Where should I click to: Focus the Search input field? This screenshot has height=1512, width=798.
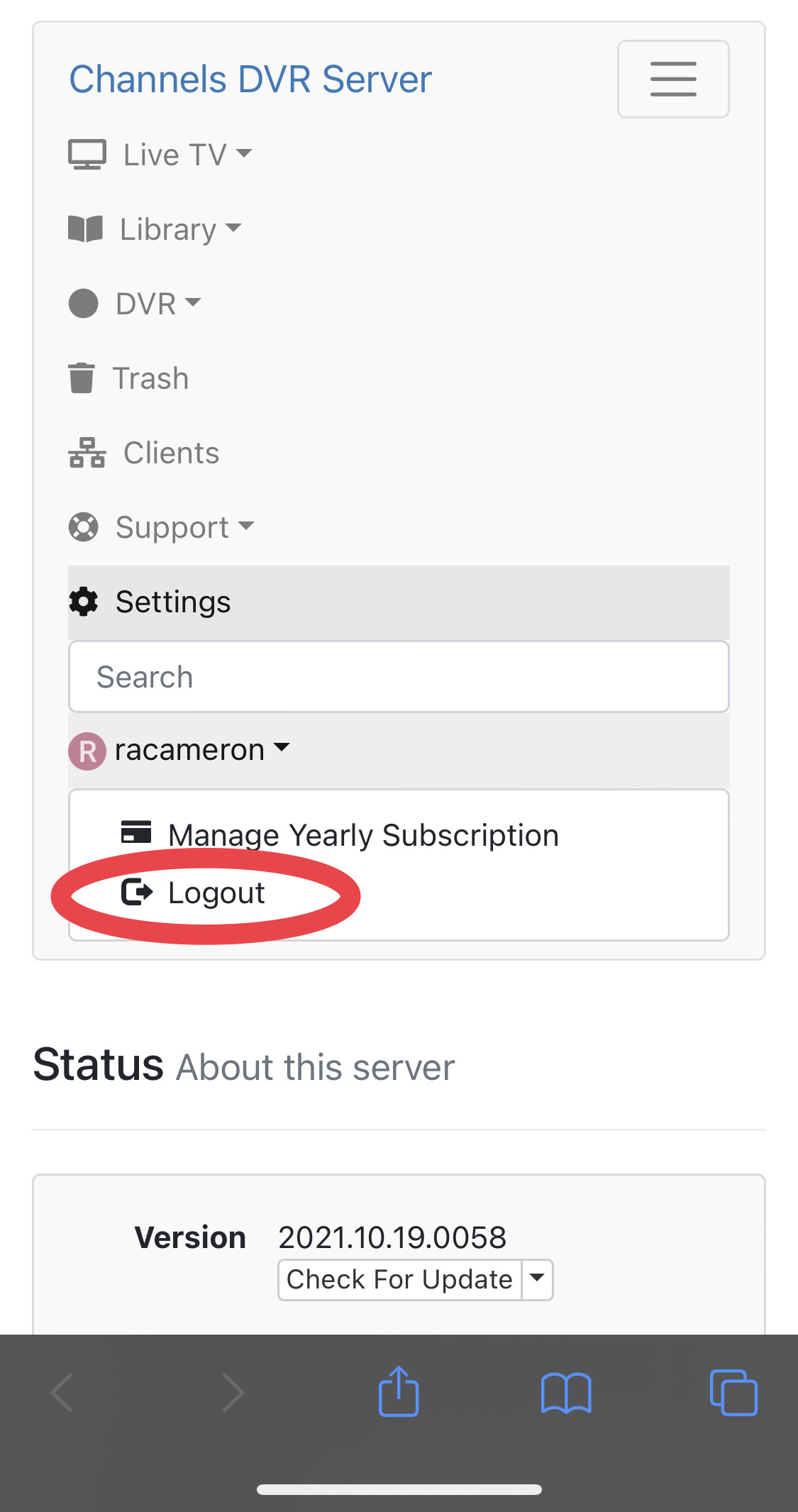(x=399, y=677)
